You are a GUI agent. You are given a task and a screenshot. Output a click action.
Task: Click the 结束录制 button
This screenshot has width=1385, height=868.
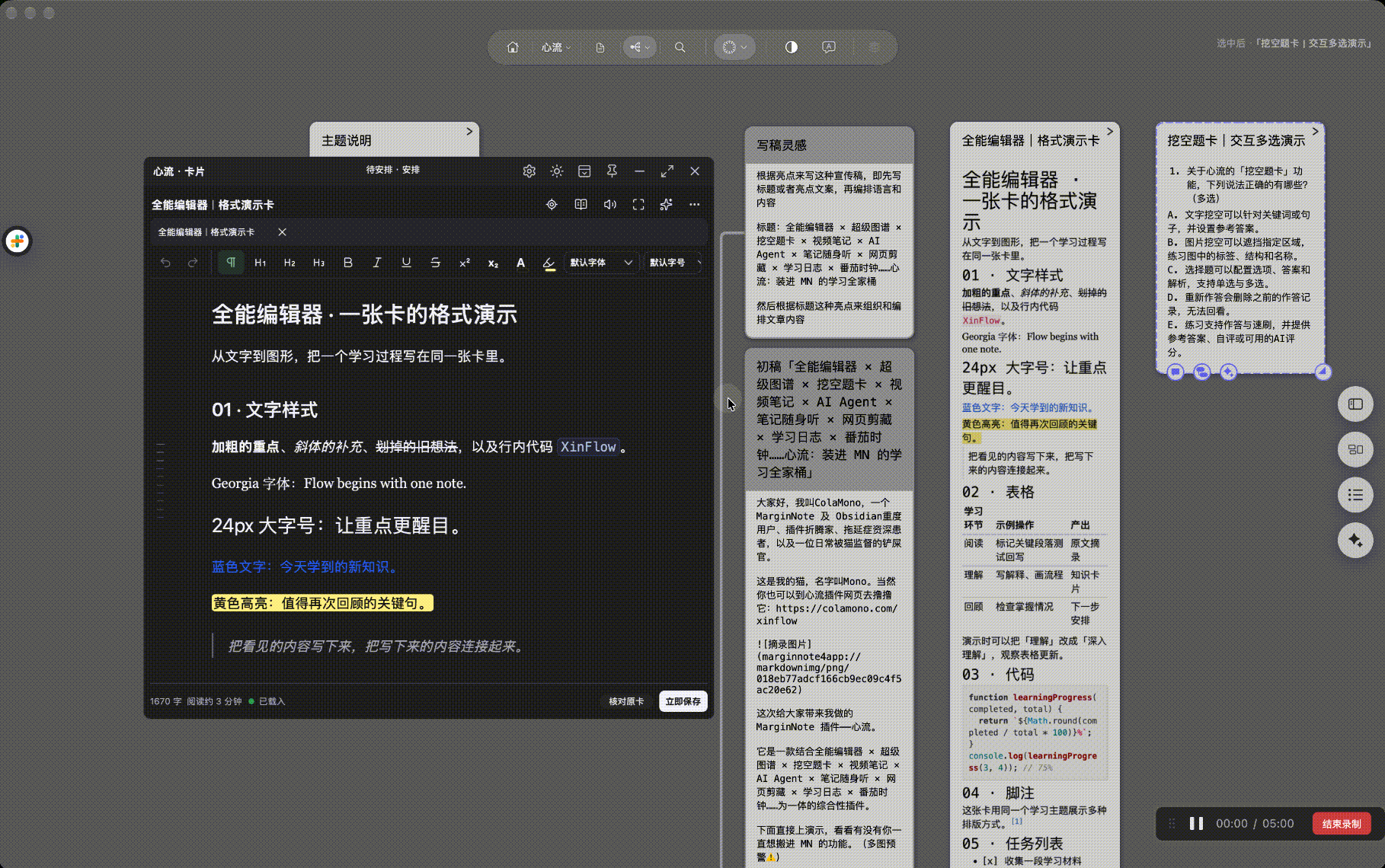point(1342,824)
